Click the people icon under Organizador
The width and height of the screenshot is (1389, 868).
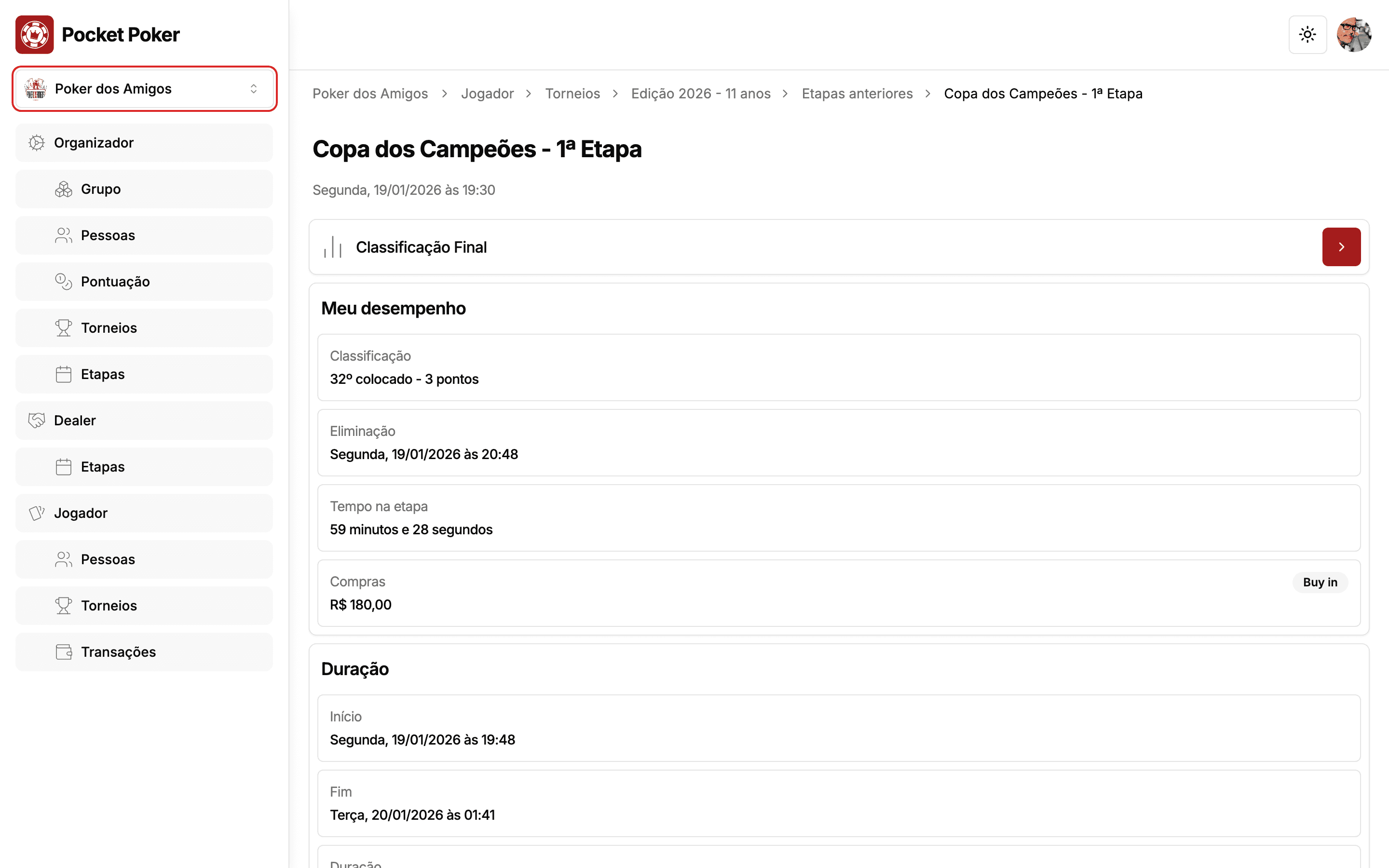(x=64, y=235)
